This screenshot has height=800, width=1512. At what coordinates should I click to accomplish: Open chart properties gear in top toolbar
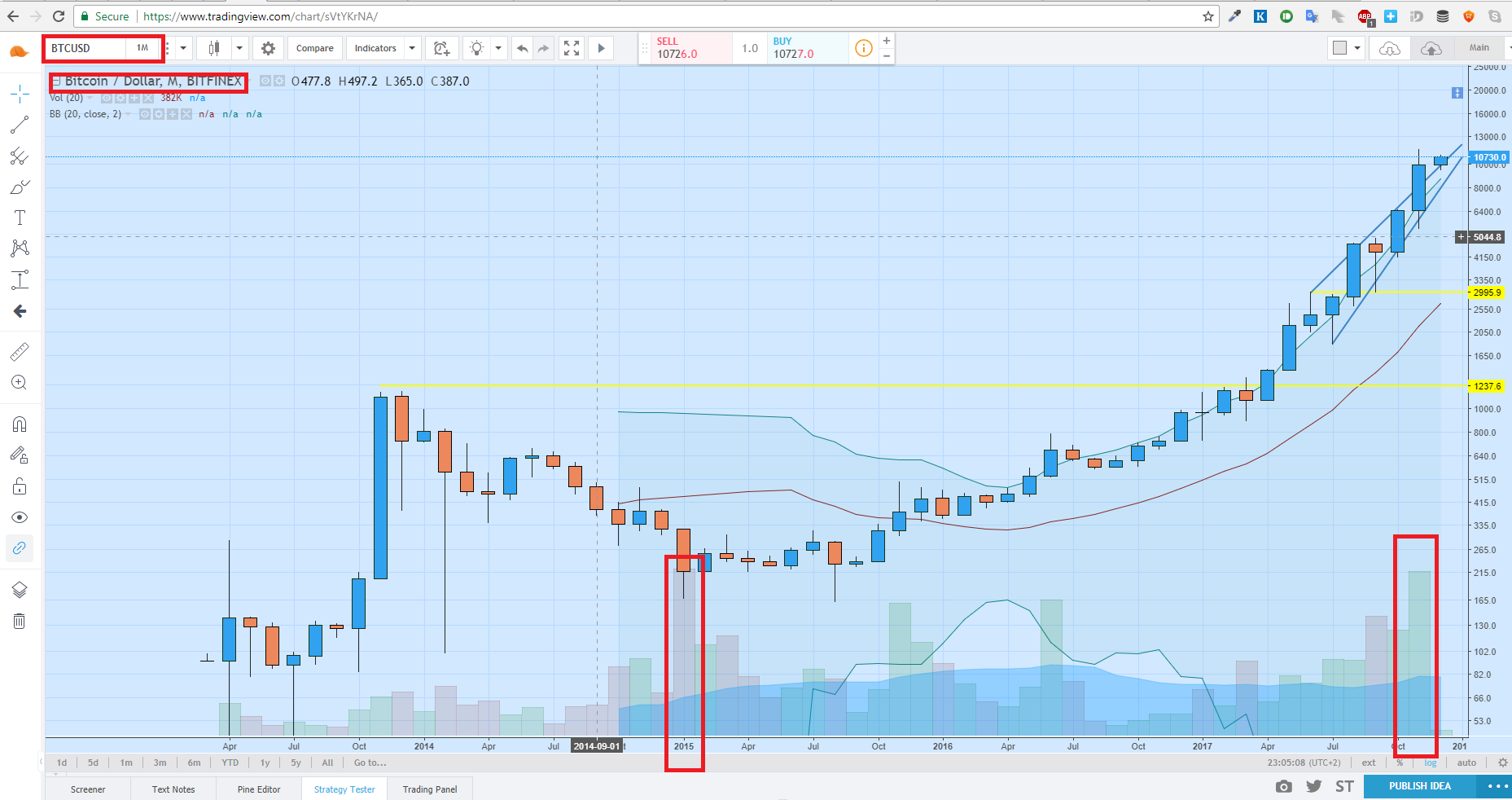click(268, 48)
